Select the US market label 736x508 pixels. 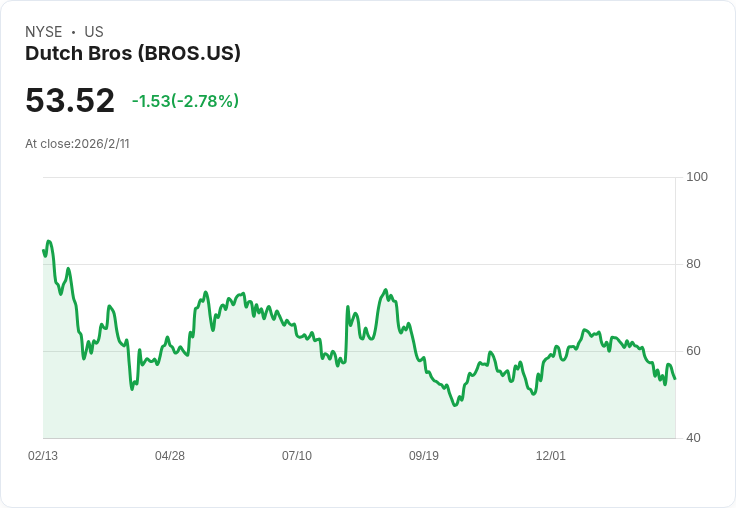coord(94,32)
